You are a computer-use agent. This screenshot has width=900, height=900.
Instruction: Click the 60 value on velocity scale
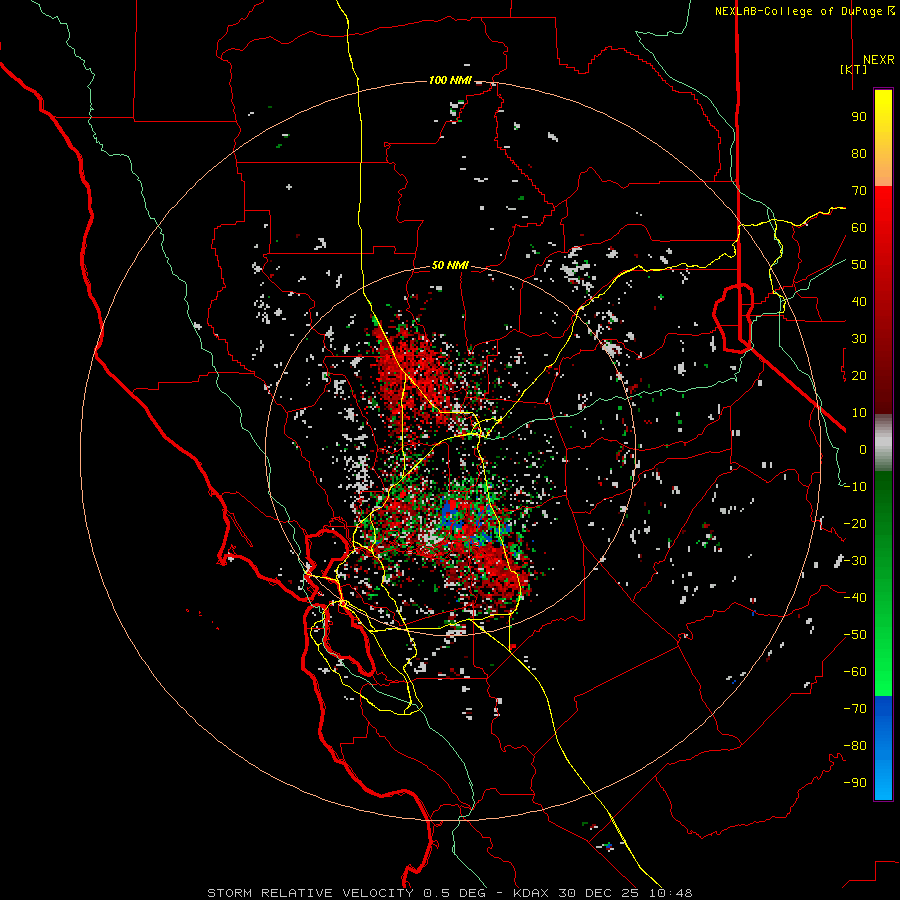point(859,227)
